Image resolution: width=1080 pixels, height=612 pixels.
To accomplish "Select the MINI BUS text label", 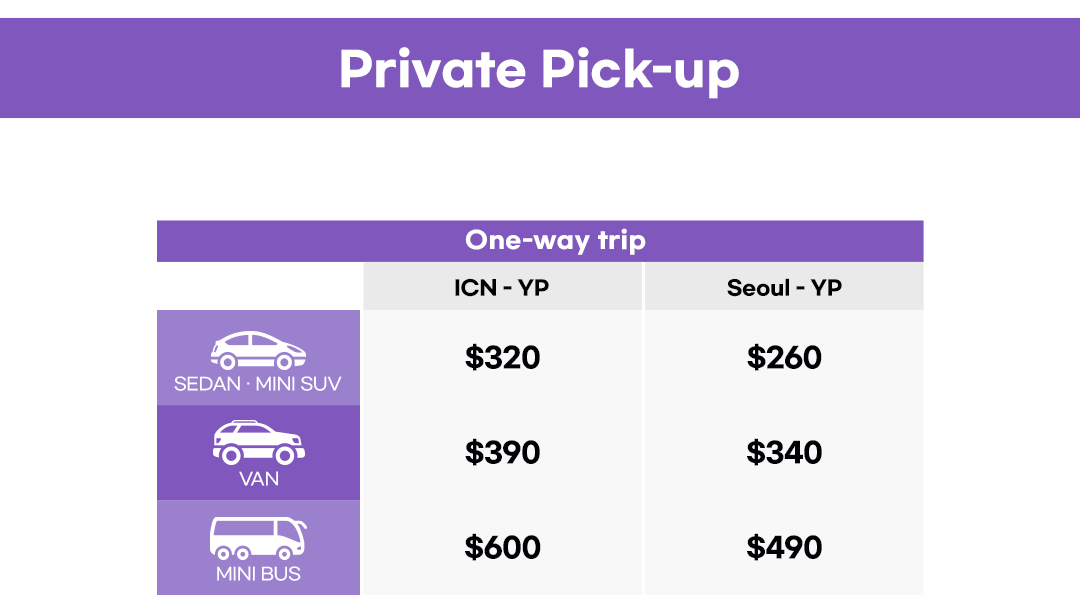I will 258,574.
